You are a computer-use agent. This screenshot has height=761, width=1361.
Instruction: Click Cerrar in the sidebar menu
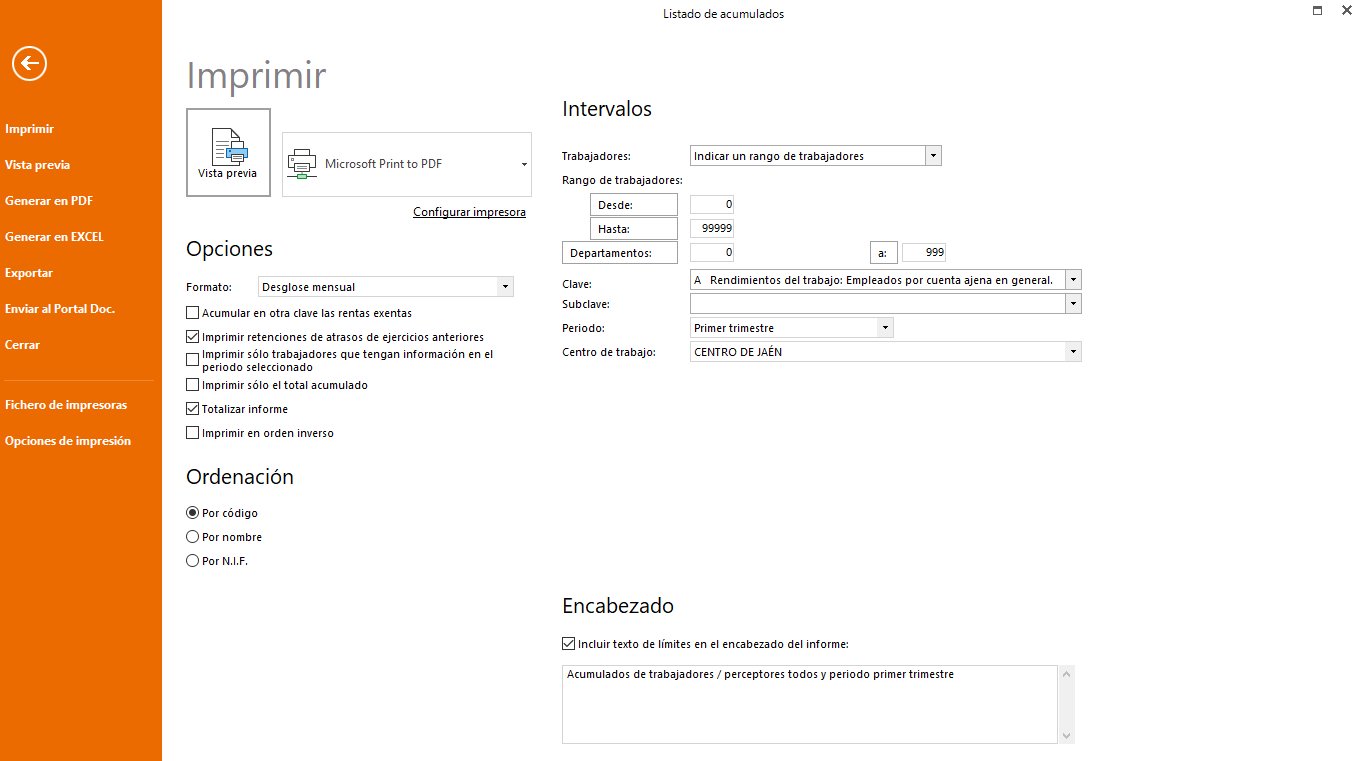[x=22, y=345]
